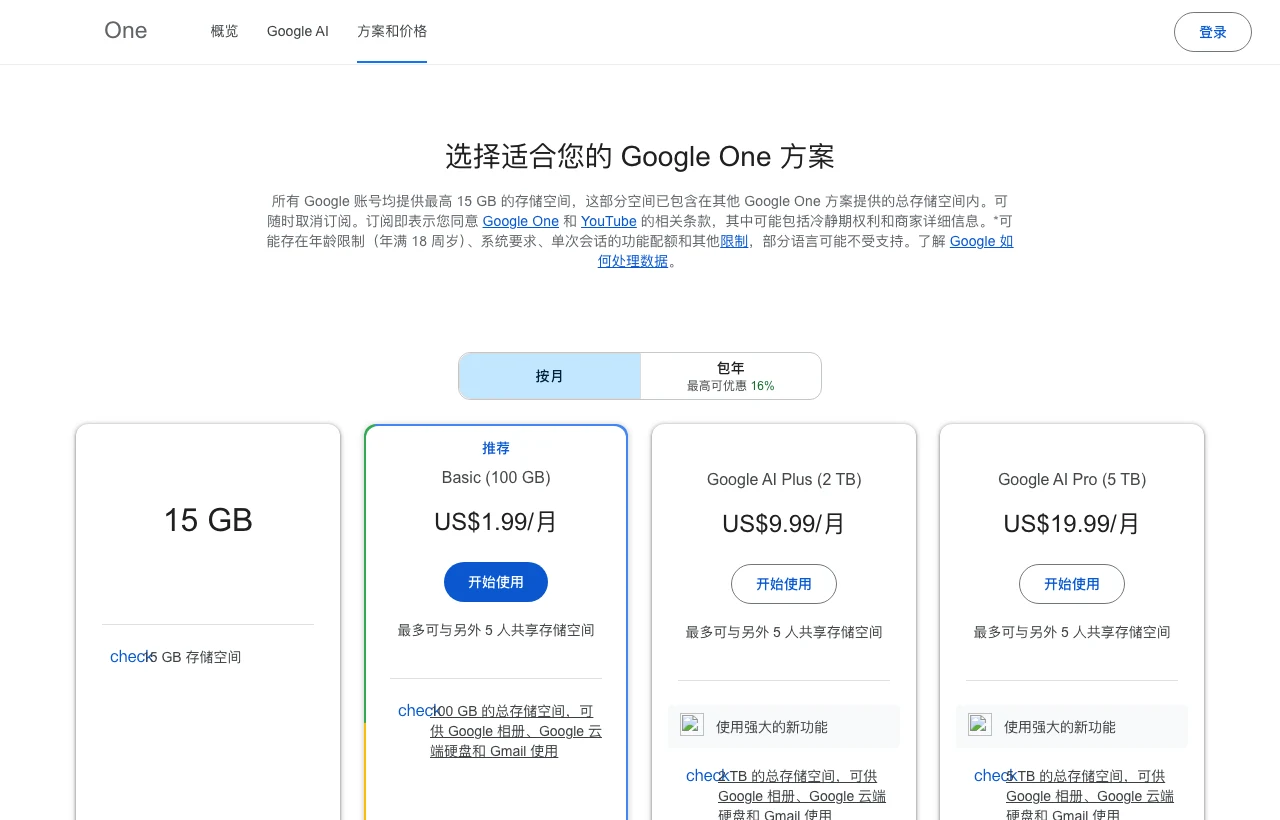Open the 概览 nav tab
This screenshot has height=820, width=1280.
click(225, 31)
